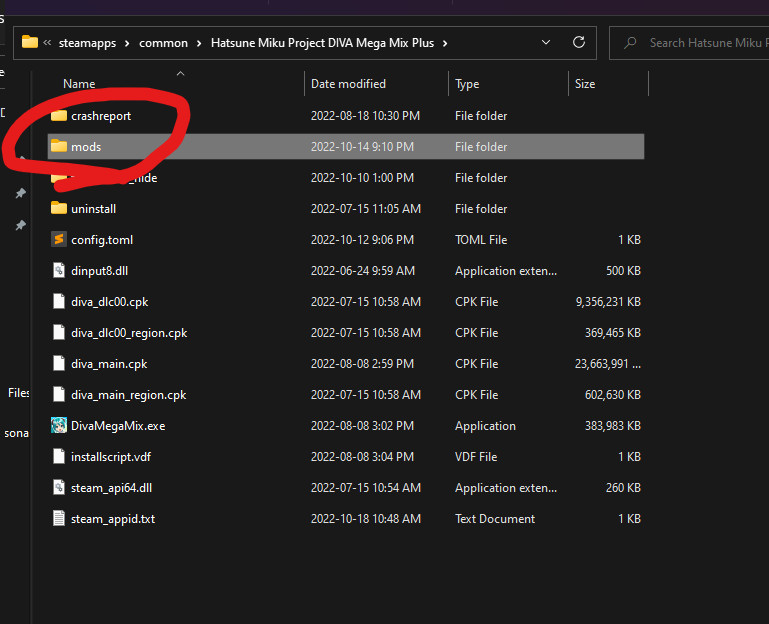Expand chevron after steamapps breadcrumb
This screenshot has height=624, width=769.
click(127, 43)
